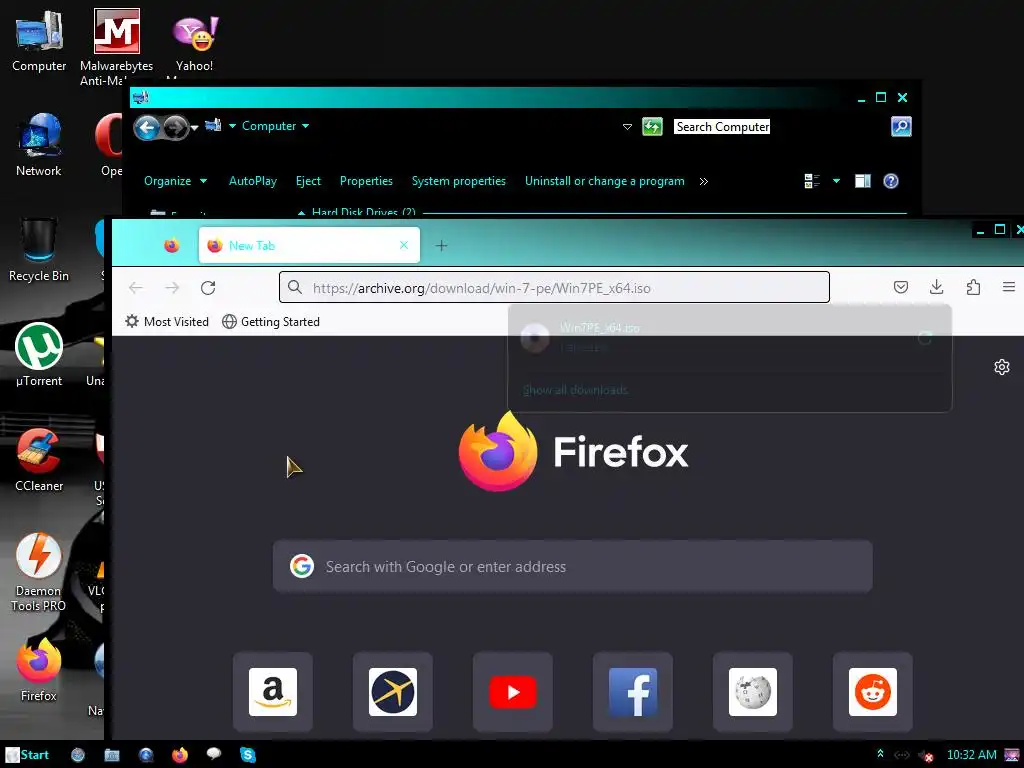Open Win7PE_x64.iso download entry
This screenshot has width=1024, height=768.
pyautogui.click(x=729, y=337)
